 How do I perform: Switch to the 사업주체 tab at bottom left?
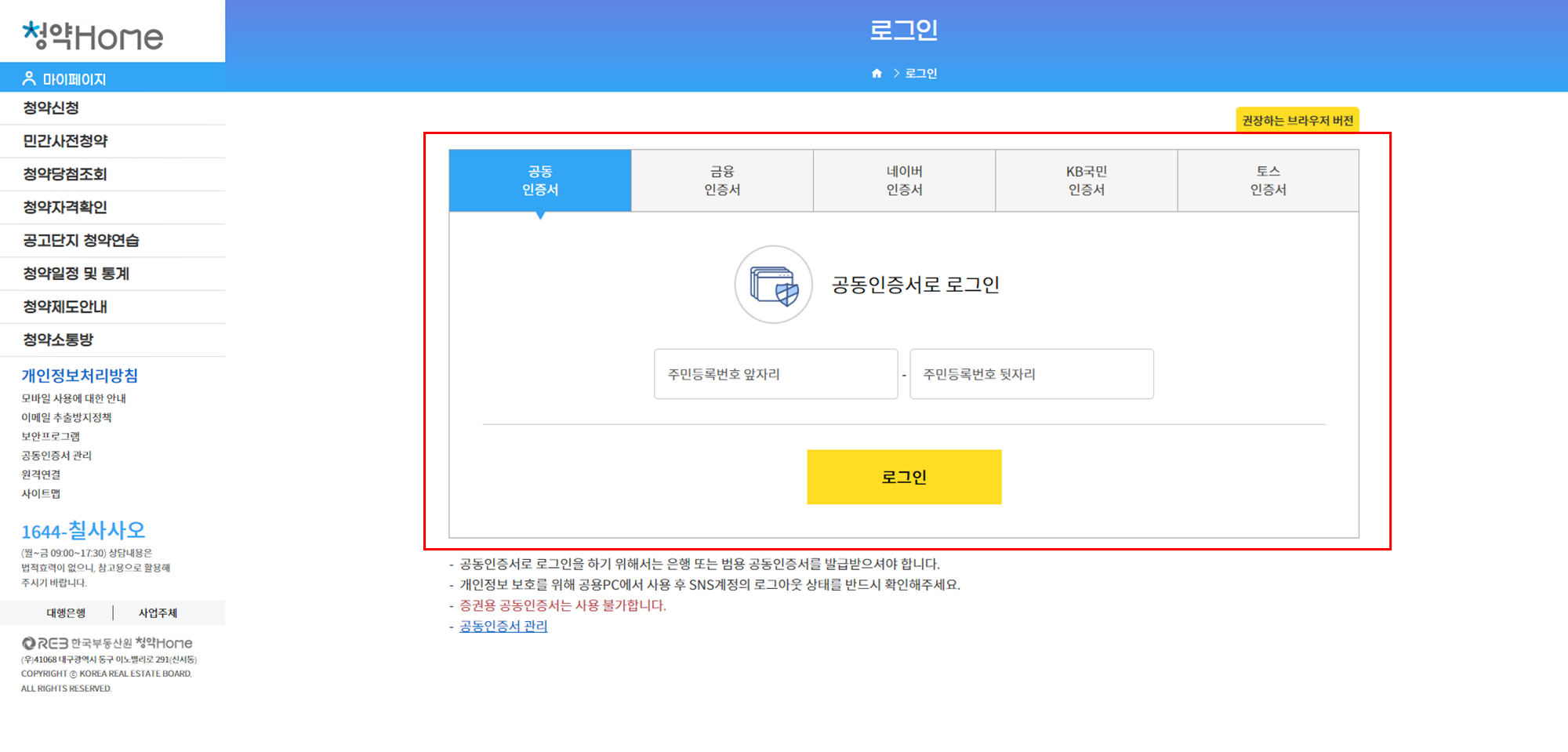159,612
